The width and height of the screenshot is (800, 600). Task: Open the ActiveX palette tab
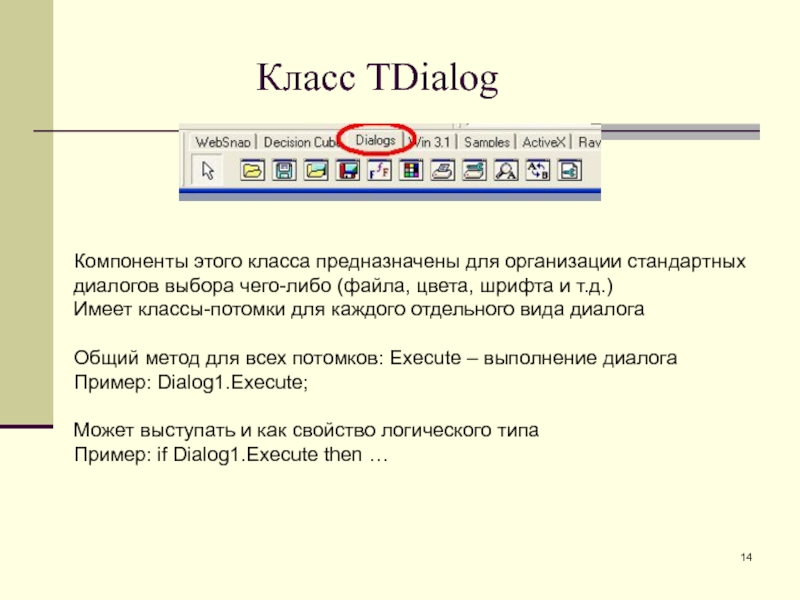click(544, 142)
